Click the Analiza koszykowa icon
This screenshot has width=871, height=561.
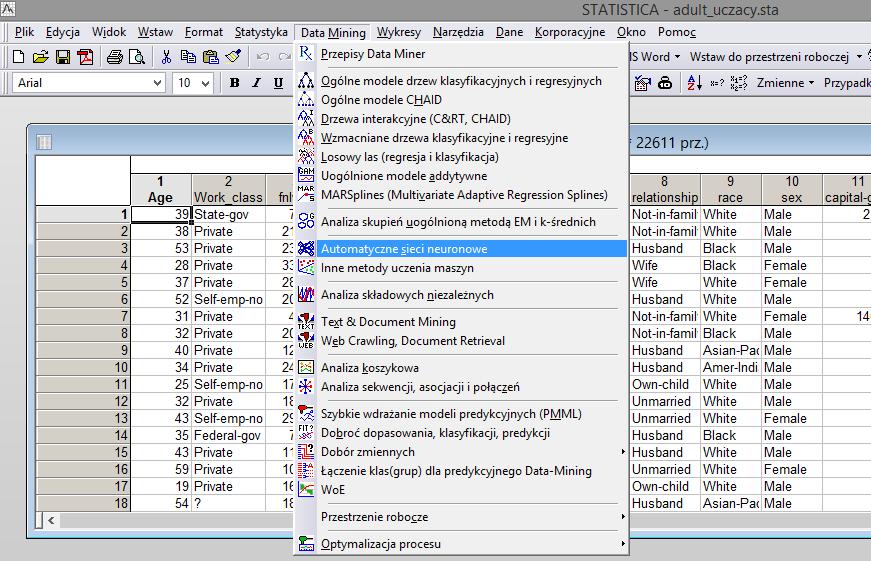pos(306,367)
